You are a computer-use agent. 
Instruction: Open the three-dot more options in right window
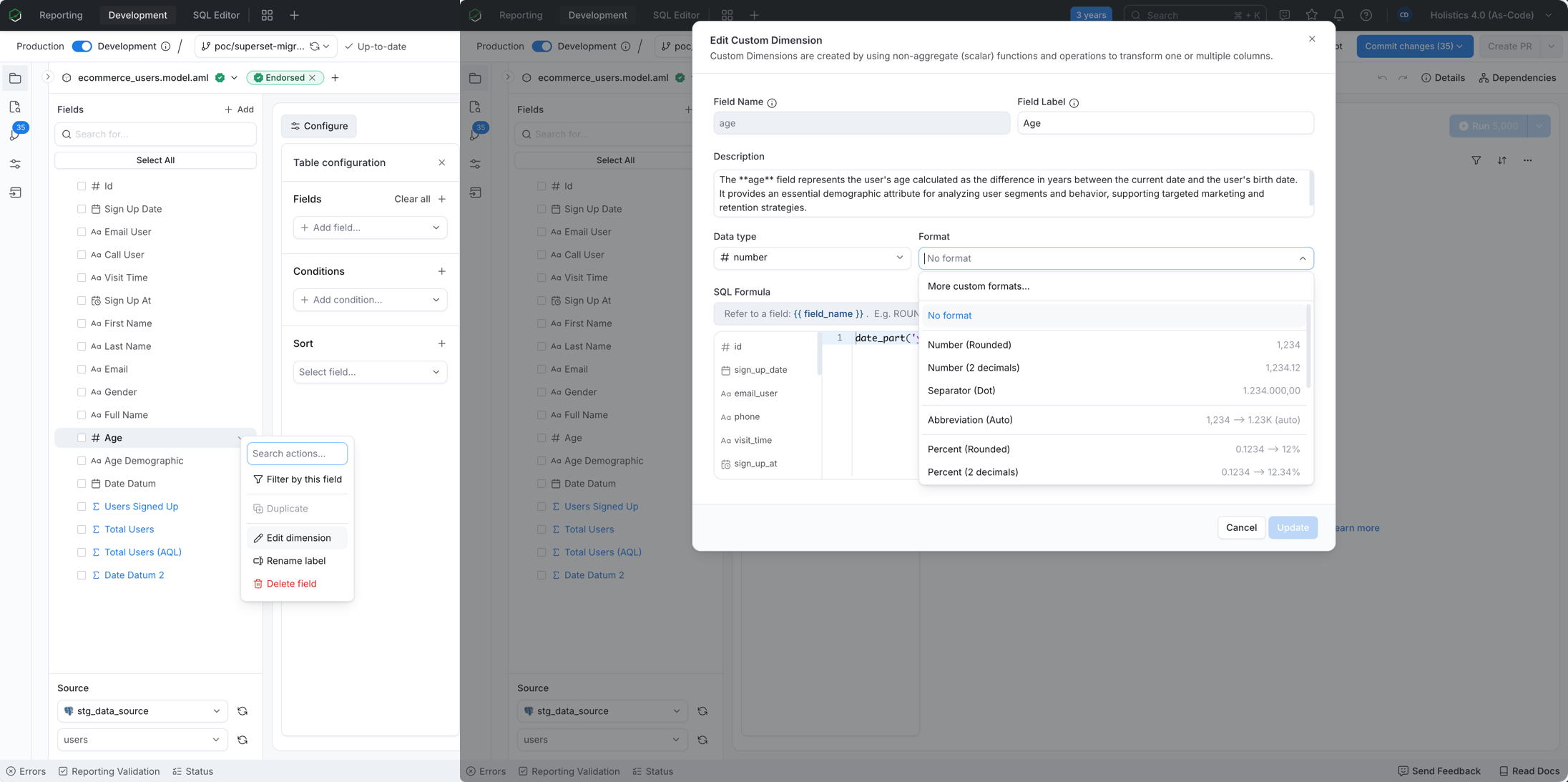coord(1528,160)
